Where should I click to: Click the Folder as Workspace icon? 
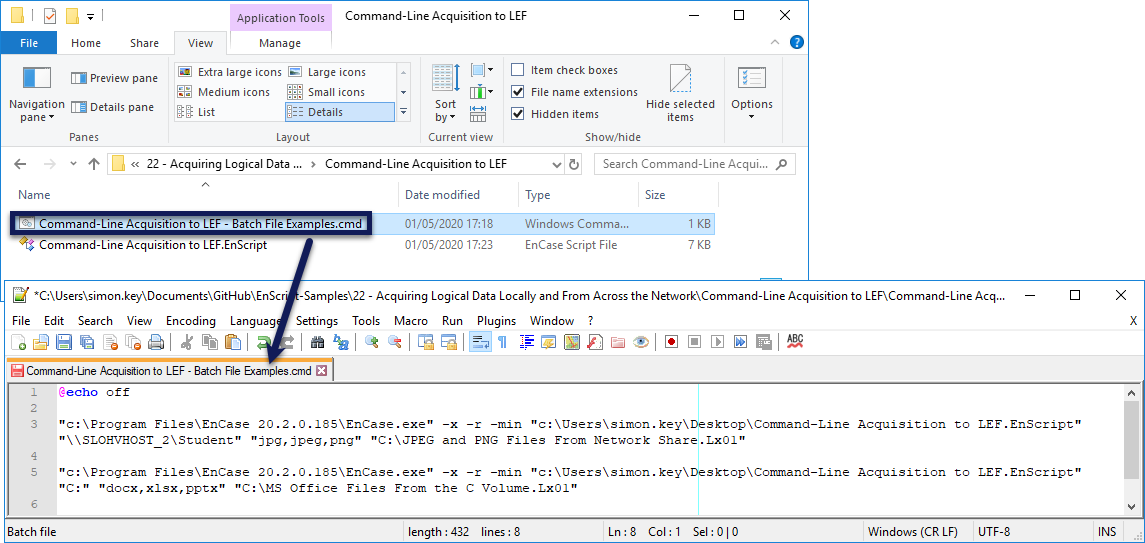point(618,342)
